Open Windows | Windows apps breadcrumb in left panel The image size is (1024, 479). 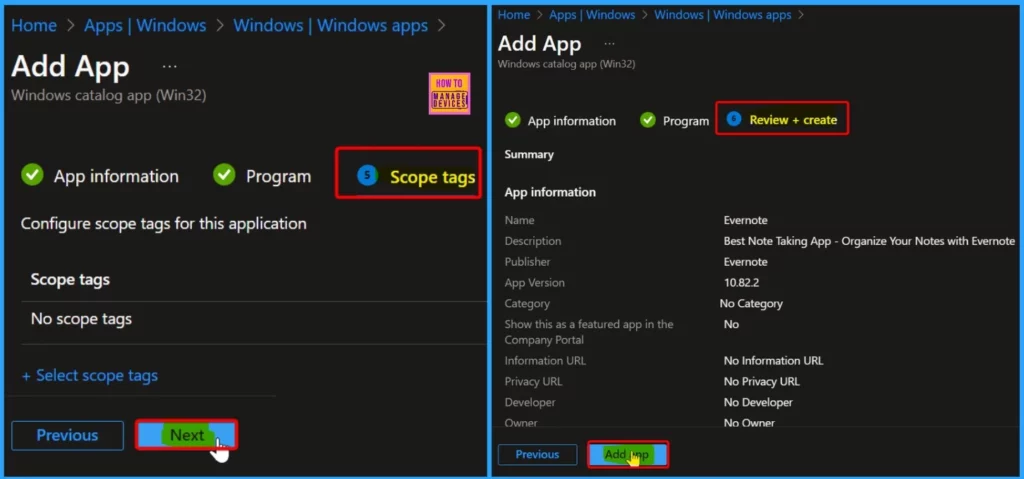click(x=330, y=25)
